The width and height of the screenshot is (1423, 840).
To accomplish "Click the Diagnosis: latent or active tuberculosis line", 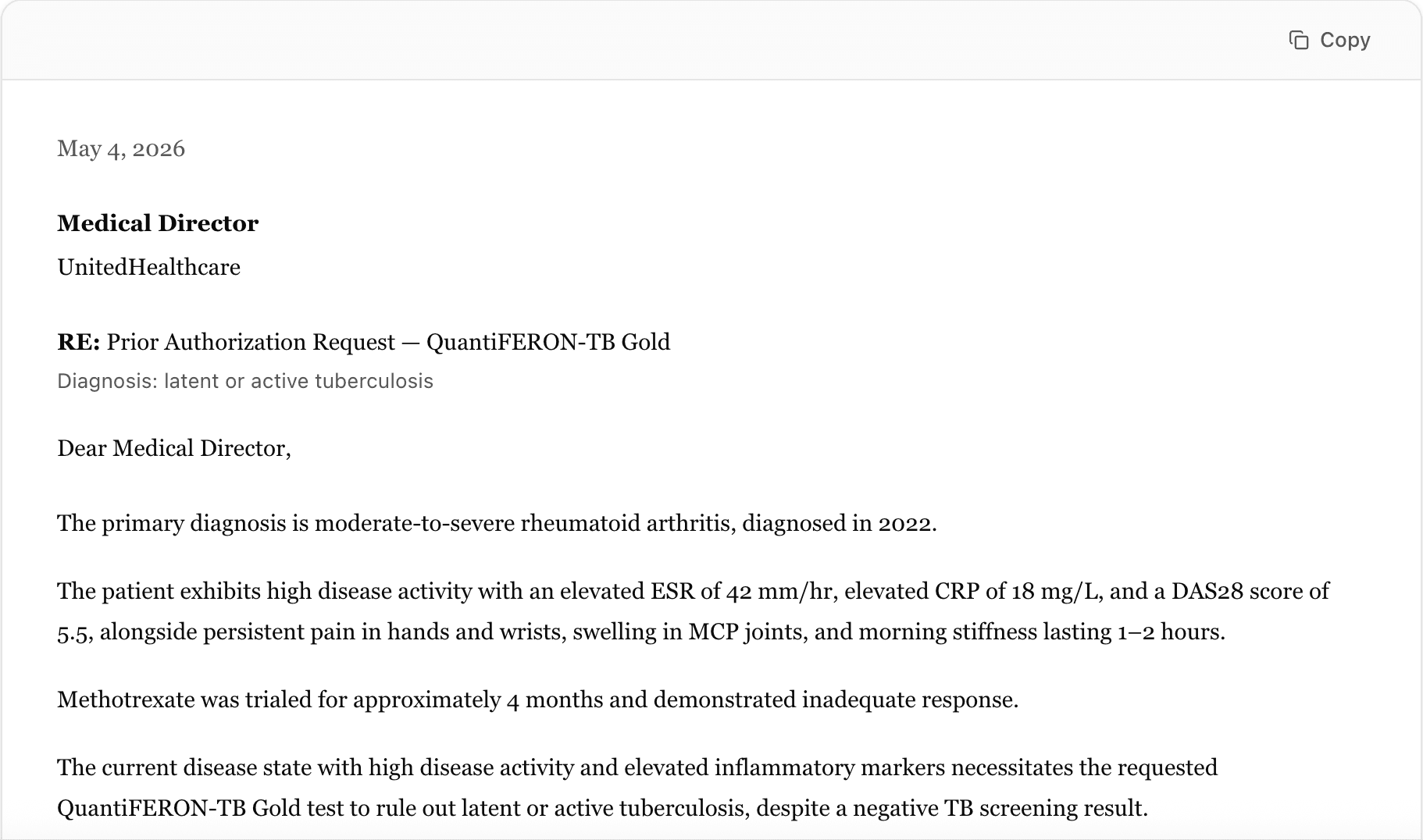I will (245, 381).
